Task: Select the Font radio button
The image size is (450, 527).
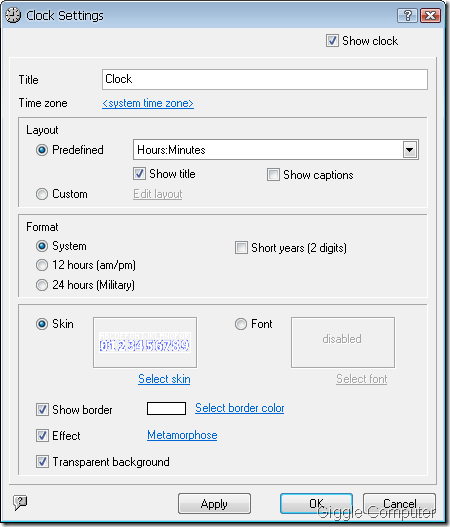Action: point(241,324)
